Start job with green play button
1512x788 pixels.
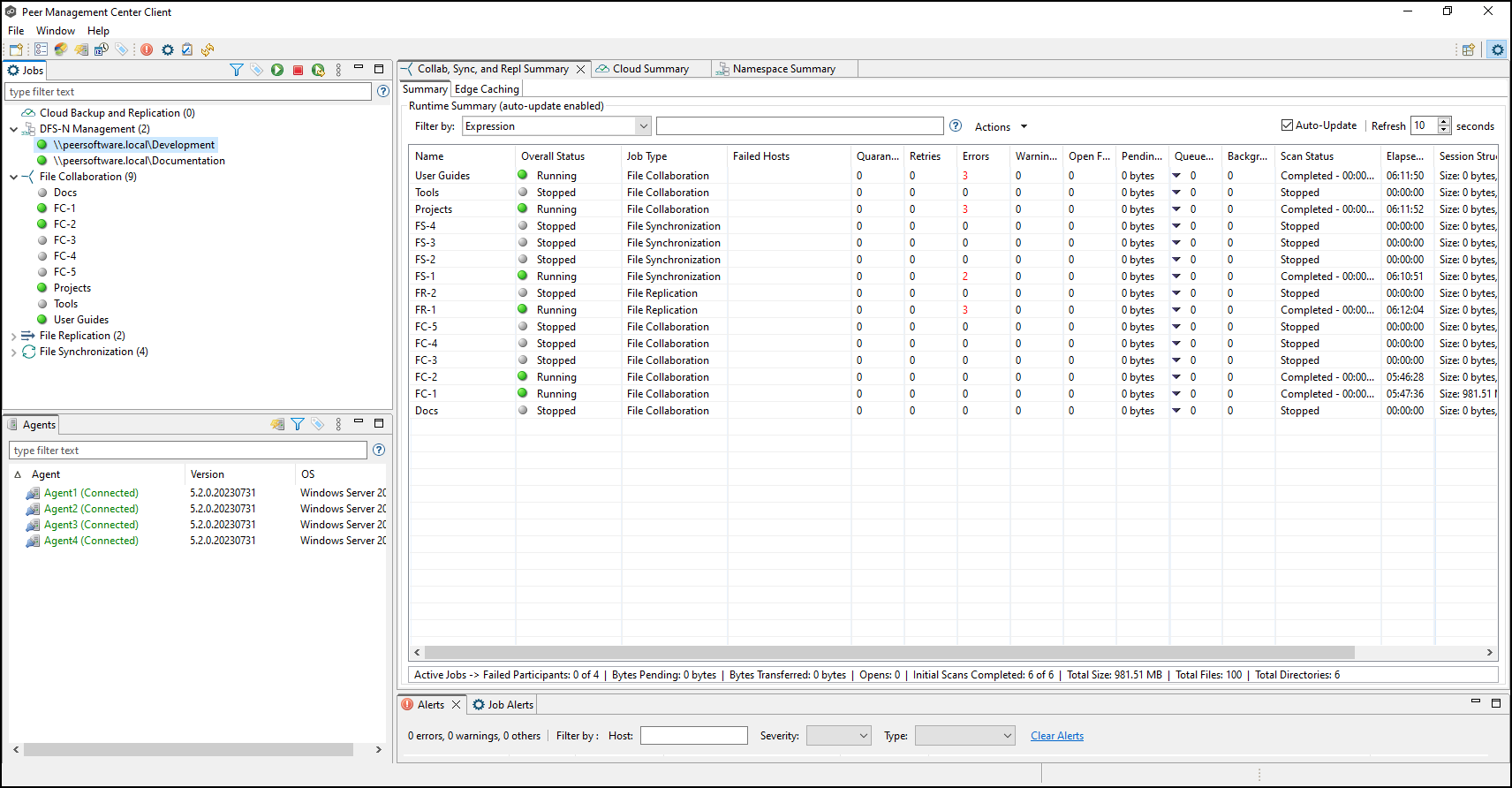[x=277, y=70]
